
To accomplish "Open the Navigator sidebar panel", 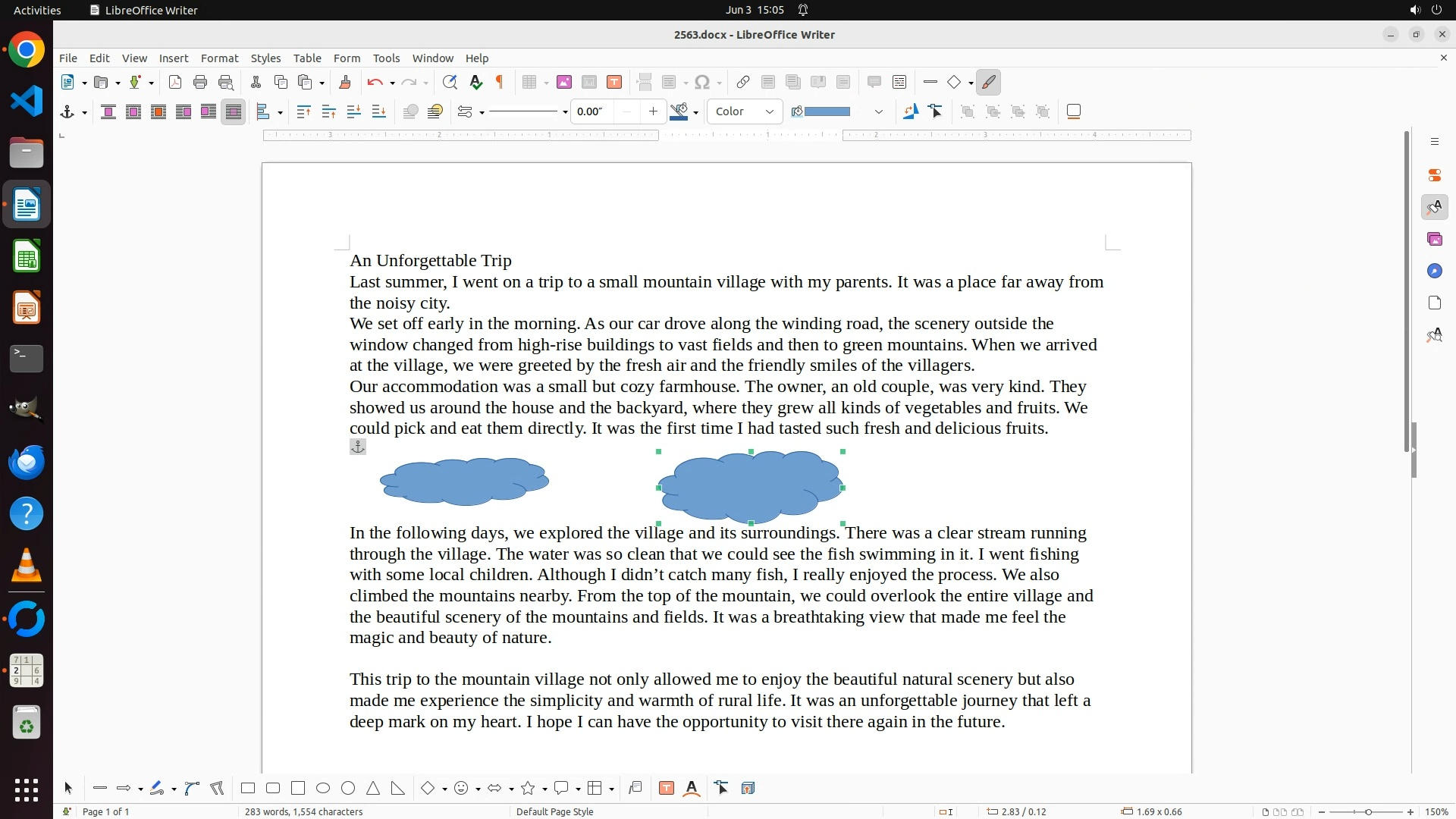I will click(x=1434, y=271).
